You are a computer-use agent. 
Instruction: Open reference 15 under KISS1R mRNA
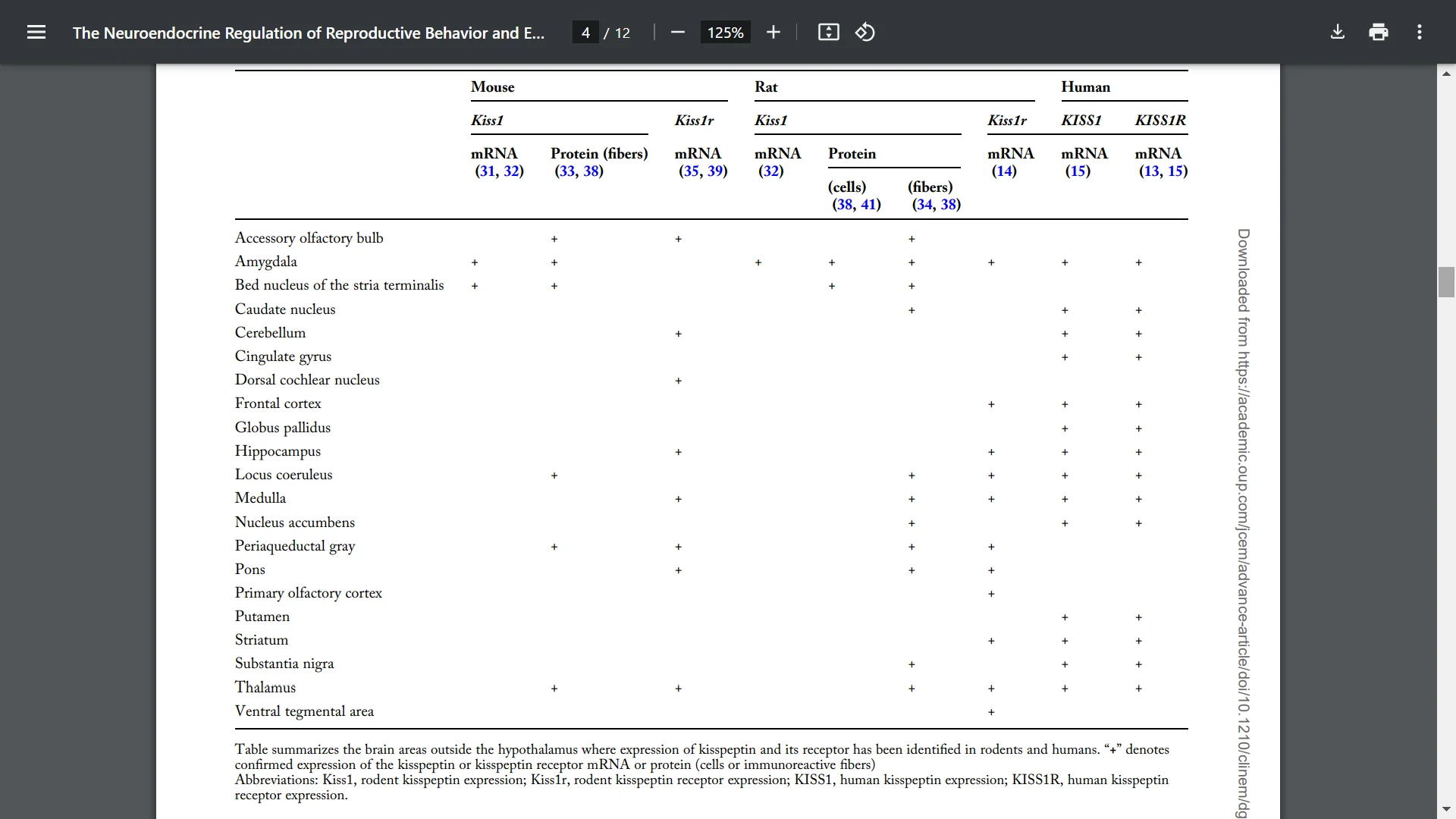pyautogui.click(x=1176, y=171)
